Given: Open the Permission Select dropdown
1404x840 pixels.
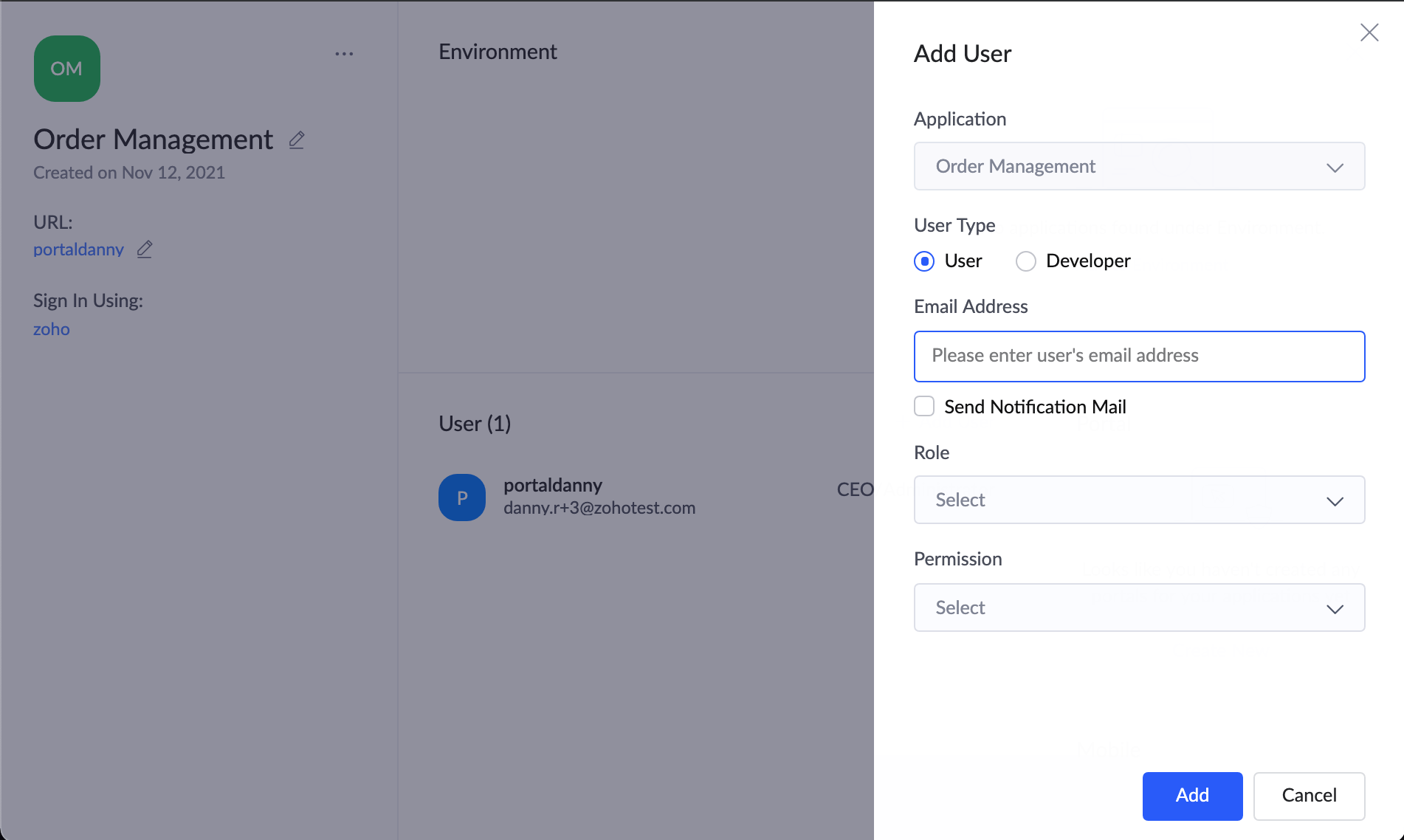Looking at the screenshot, I should [1140, 607].
